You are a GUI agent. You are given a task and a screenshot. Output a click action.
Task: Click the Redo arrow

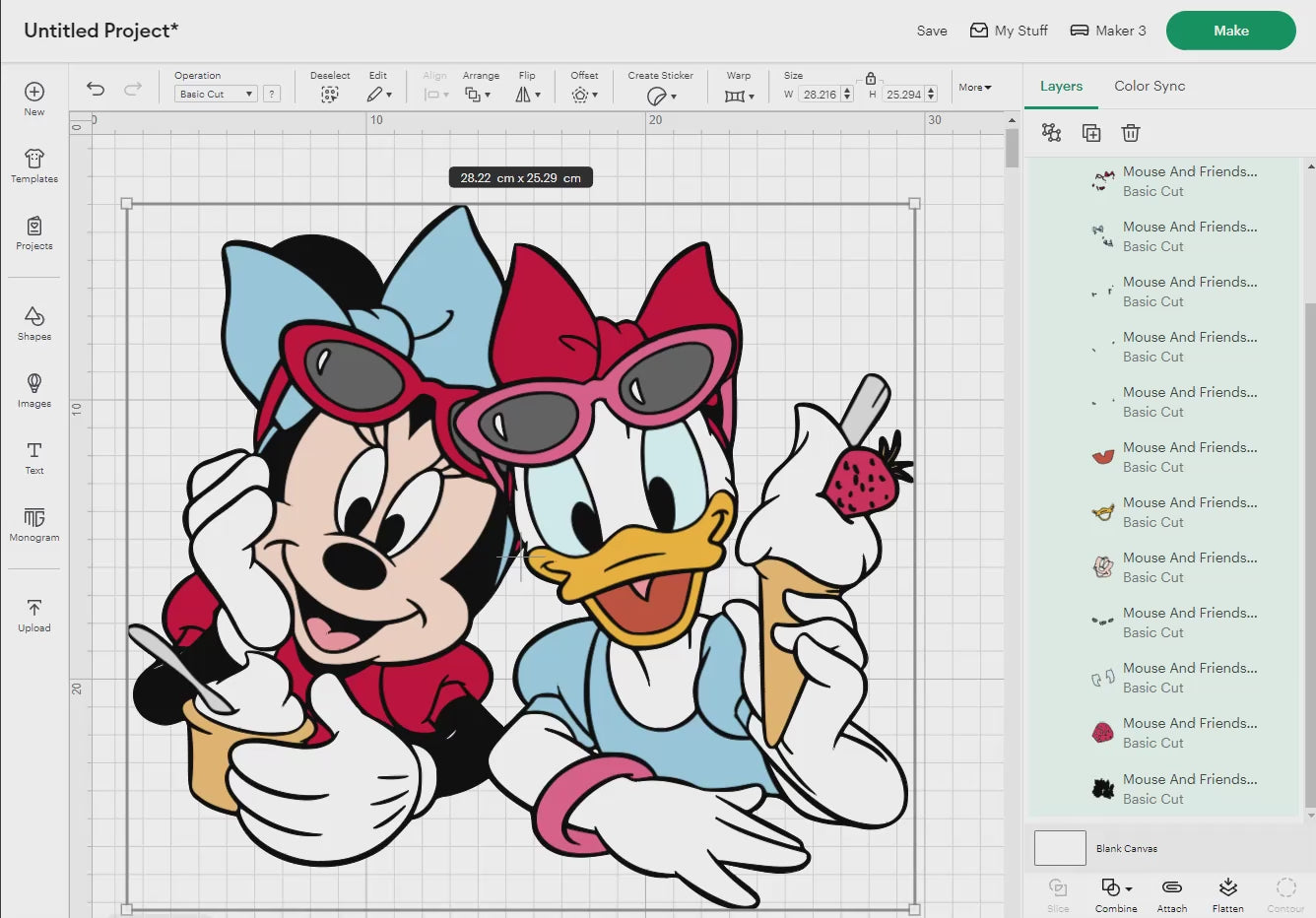(133, 89)
